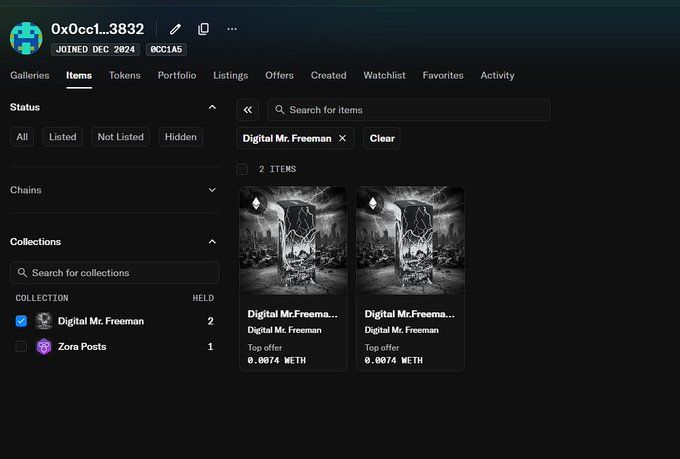The image size is (680, 459).
Task: Click the Collections section heading
Action: tap(35, 242)
